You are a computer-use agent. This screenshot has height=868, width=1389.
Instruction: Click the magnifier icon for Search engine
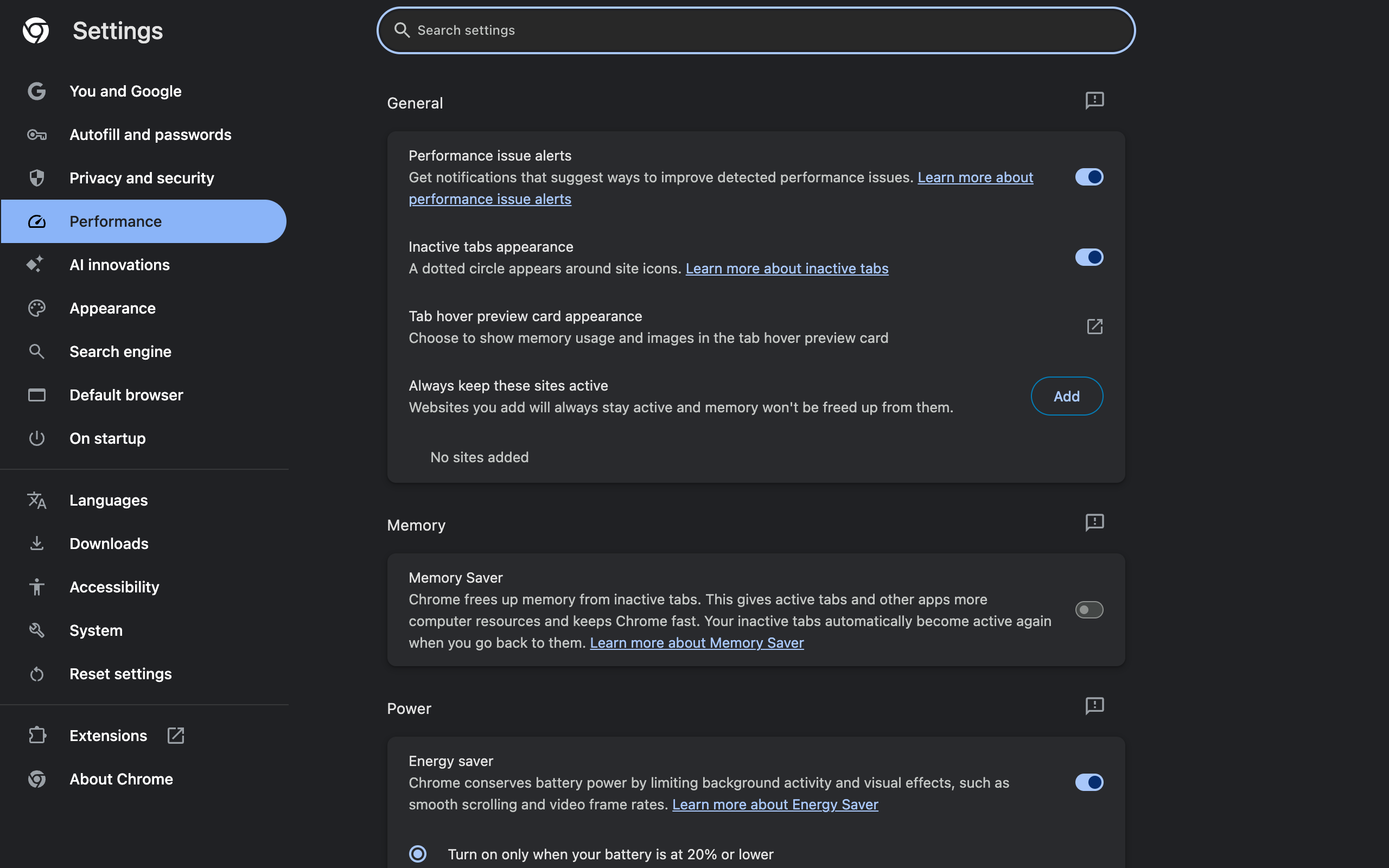pos(37,352)
